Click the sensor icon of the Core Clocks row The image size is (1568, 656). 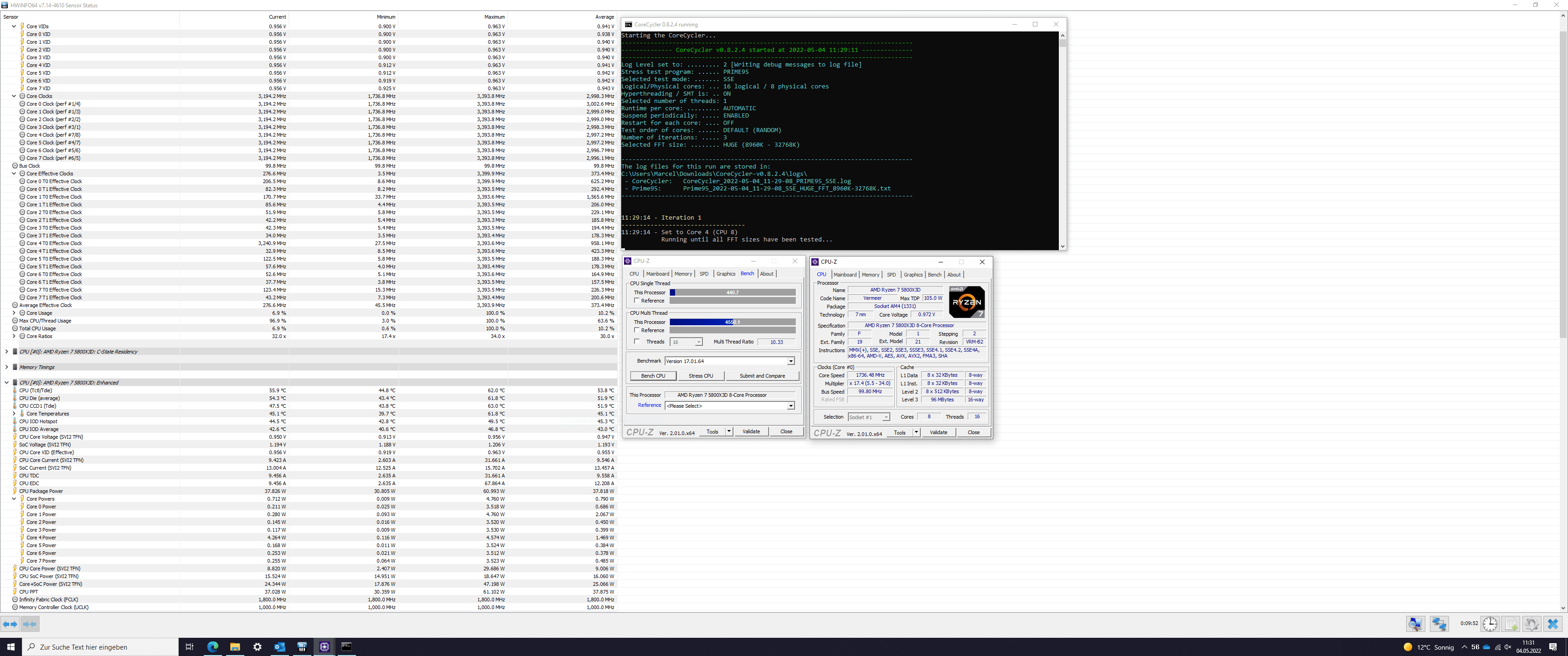(x=22, y=96)
